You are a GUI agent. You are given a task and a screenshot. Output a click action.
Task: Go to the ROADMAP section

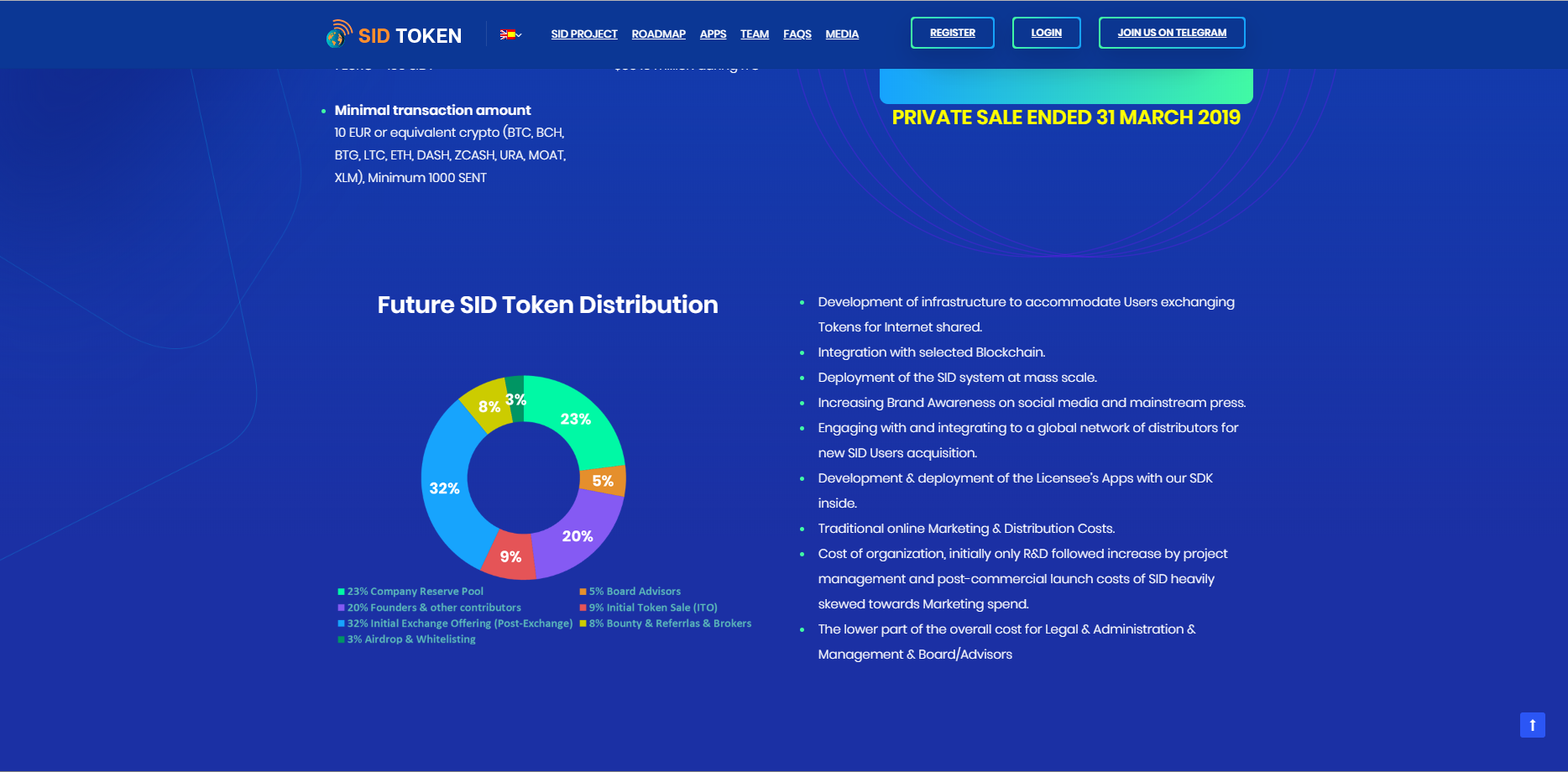(658, 34)
